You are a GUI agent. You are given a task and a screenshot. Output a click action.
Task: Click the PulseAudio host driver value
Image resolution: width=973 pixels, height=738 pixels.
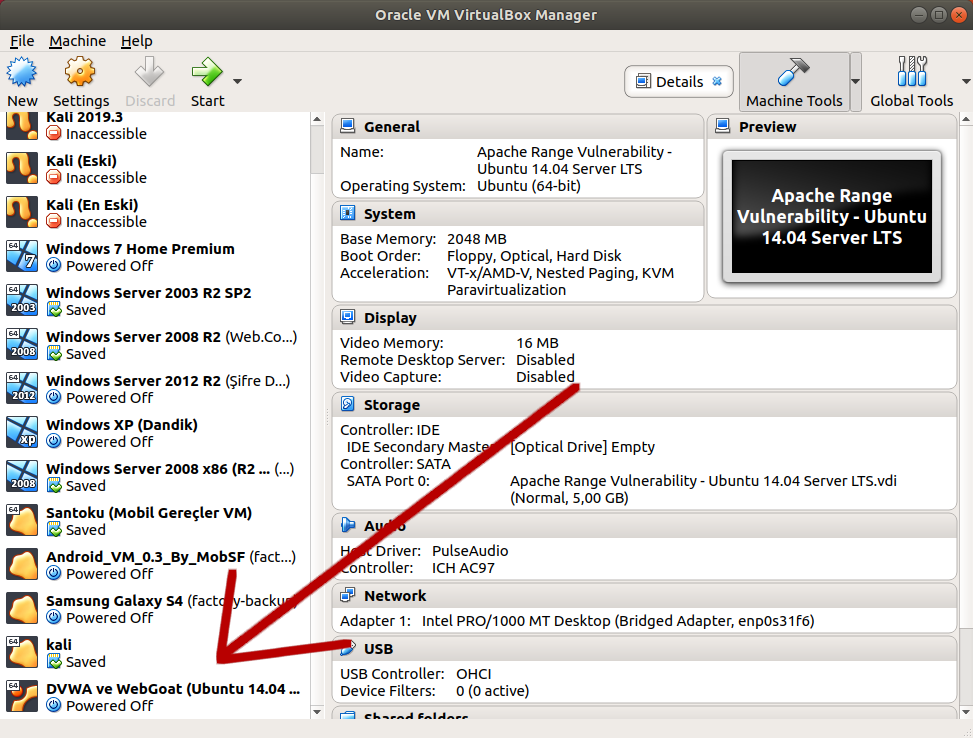point(470,551)
